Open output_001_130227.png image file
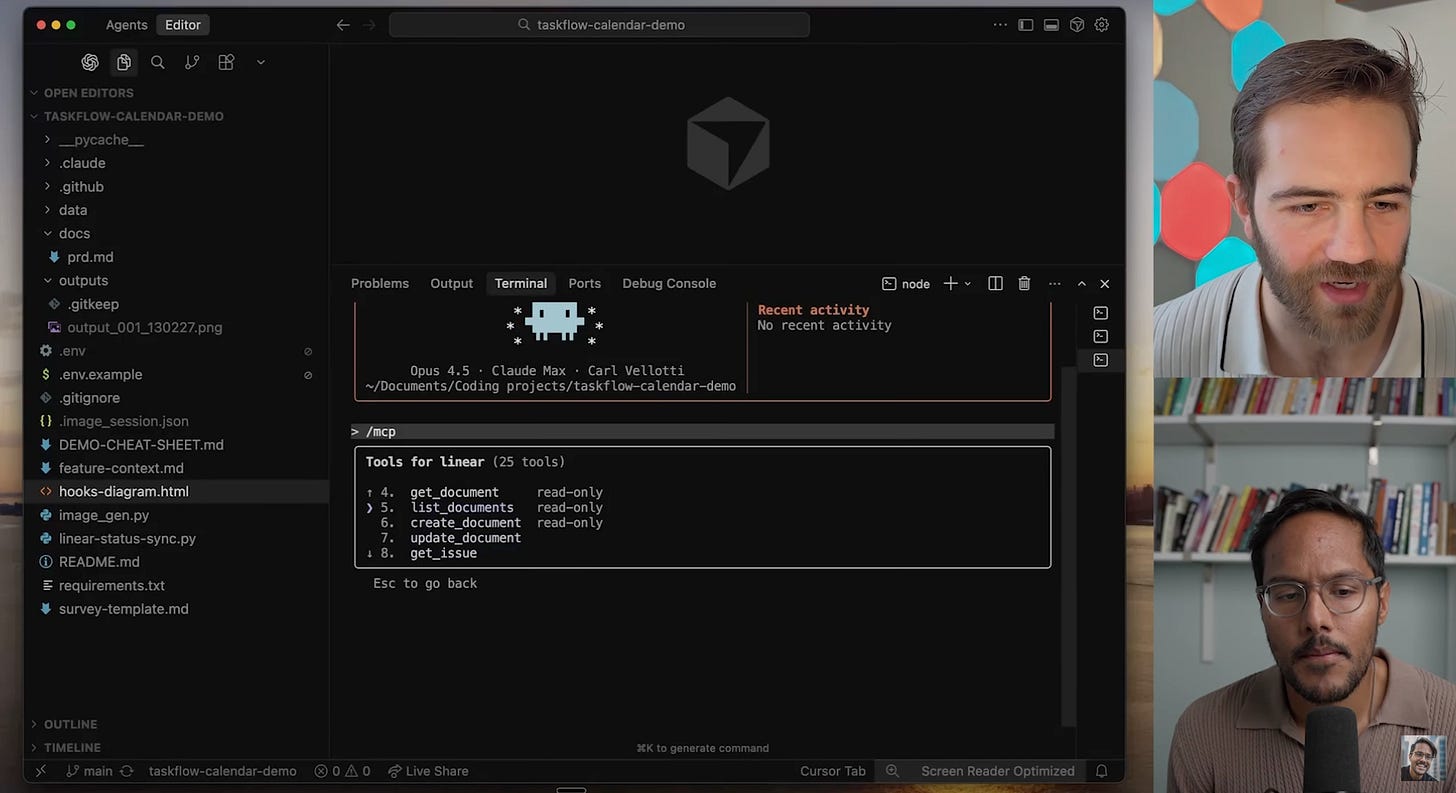Screen dimensions: 1456x793 144,327
